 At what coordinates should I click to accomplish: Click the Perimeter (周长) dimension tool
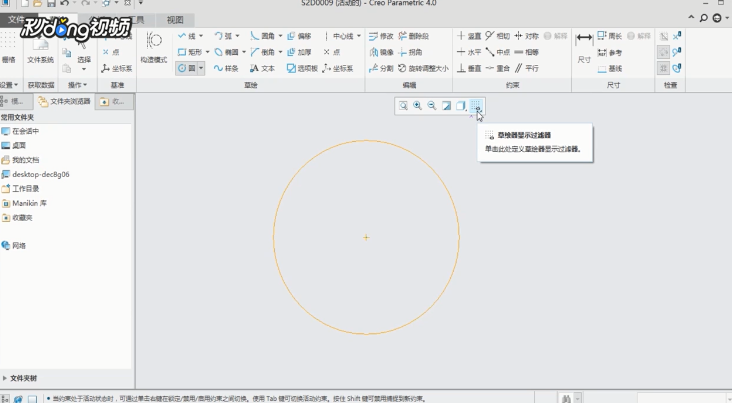point(610,36)
